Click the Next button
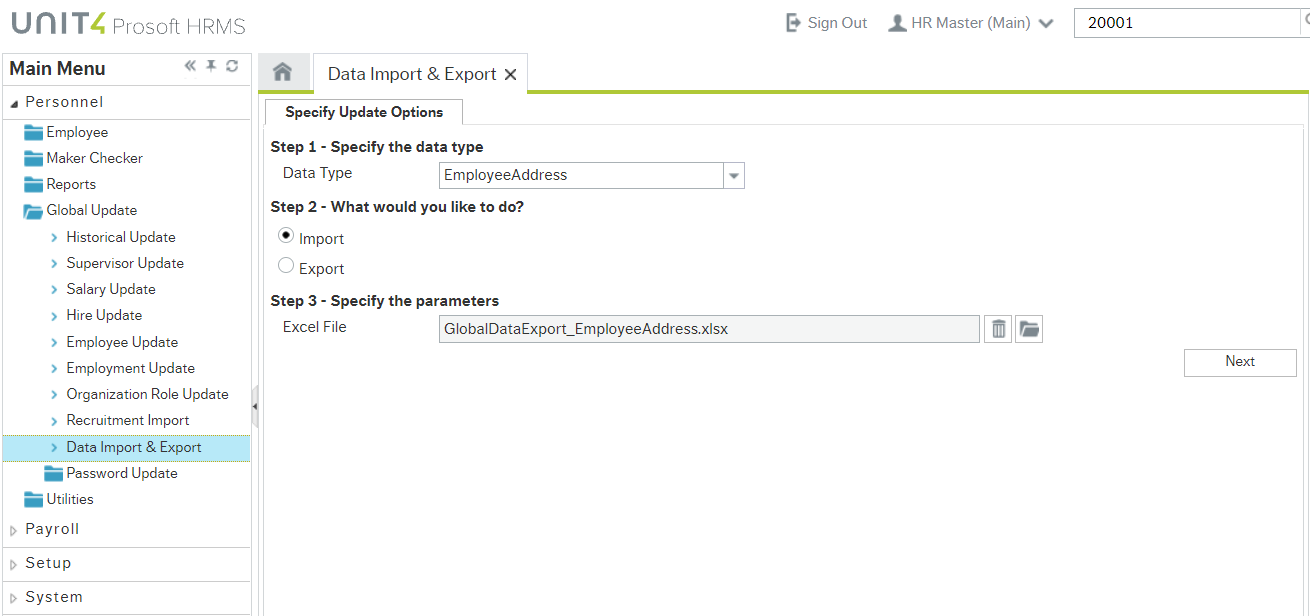Image resolution: width=1310 pixels, height=616 pixels. (x=1240, y=362)
